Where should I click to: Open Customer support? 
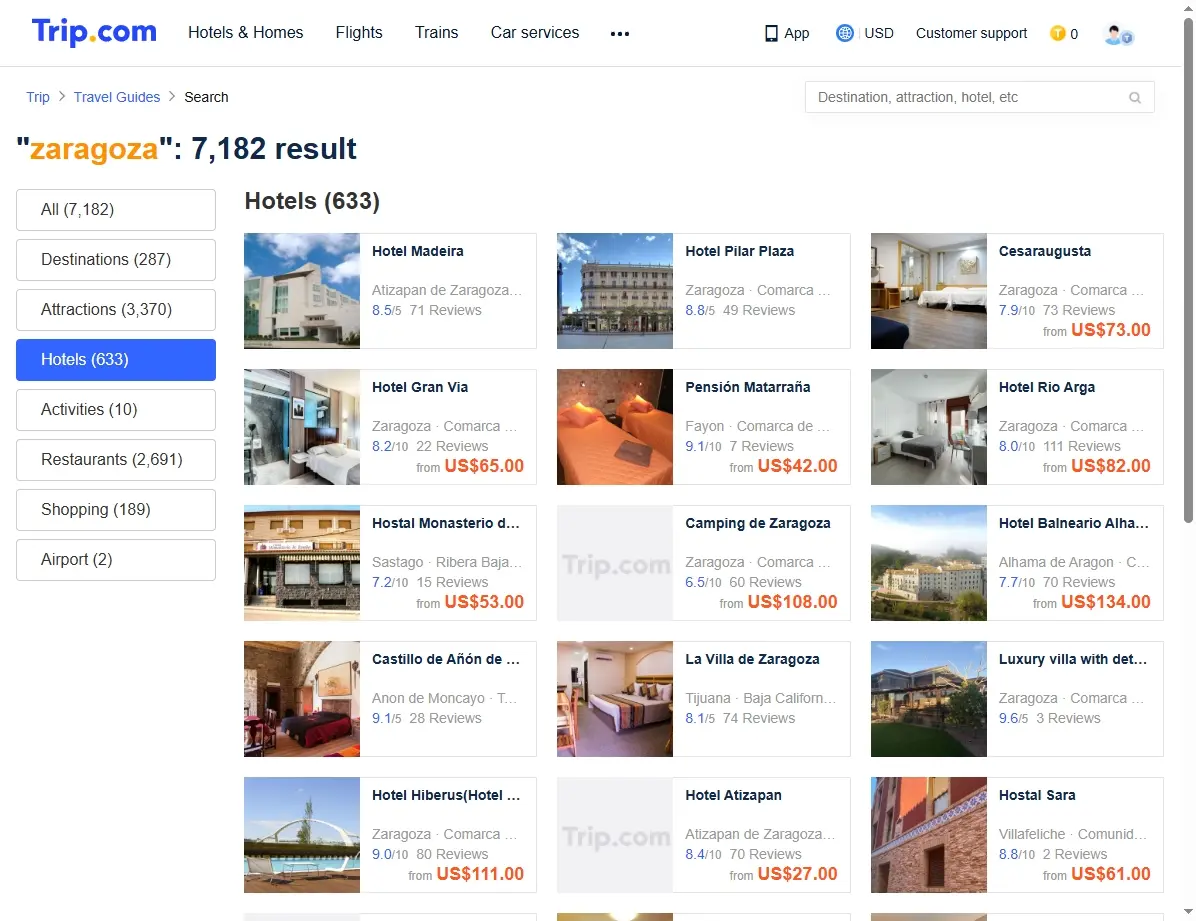[971, 33]
